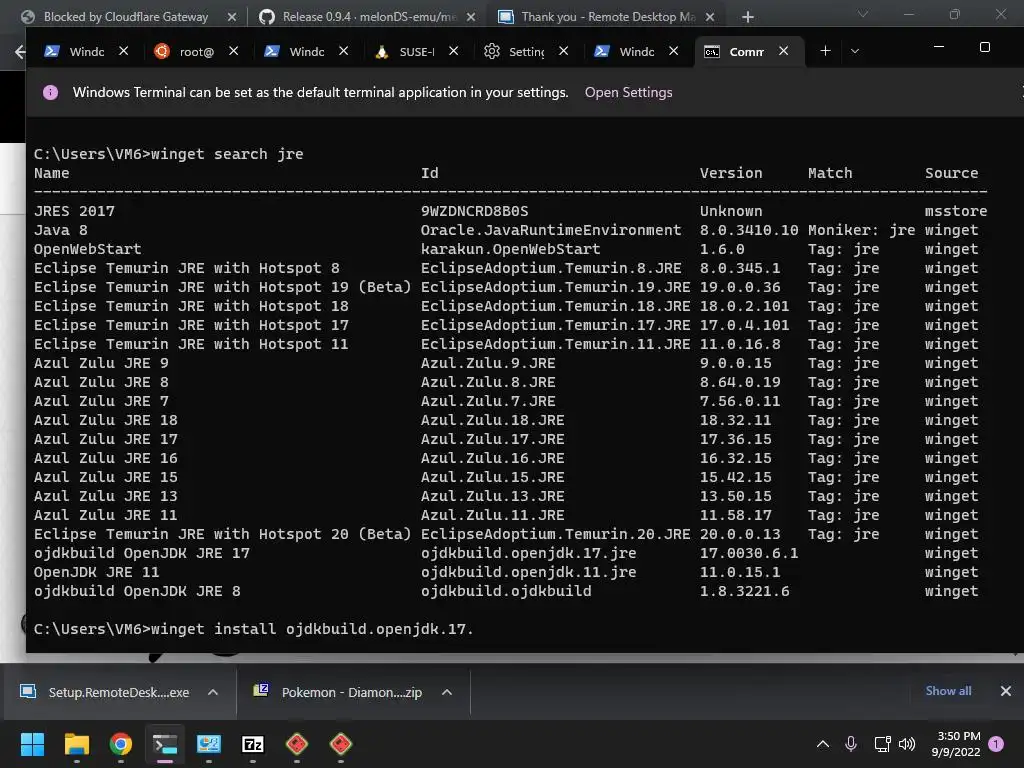
Task: Close the Cloudflare Gateway browser tab
Action: click(232, 17)
